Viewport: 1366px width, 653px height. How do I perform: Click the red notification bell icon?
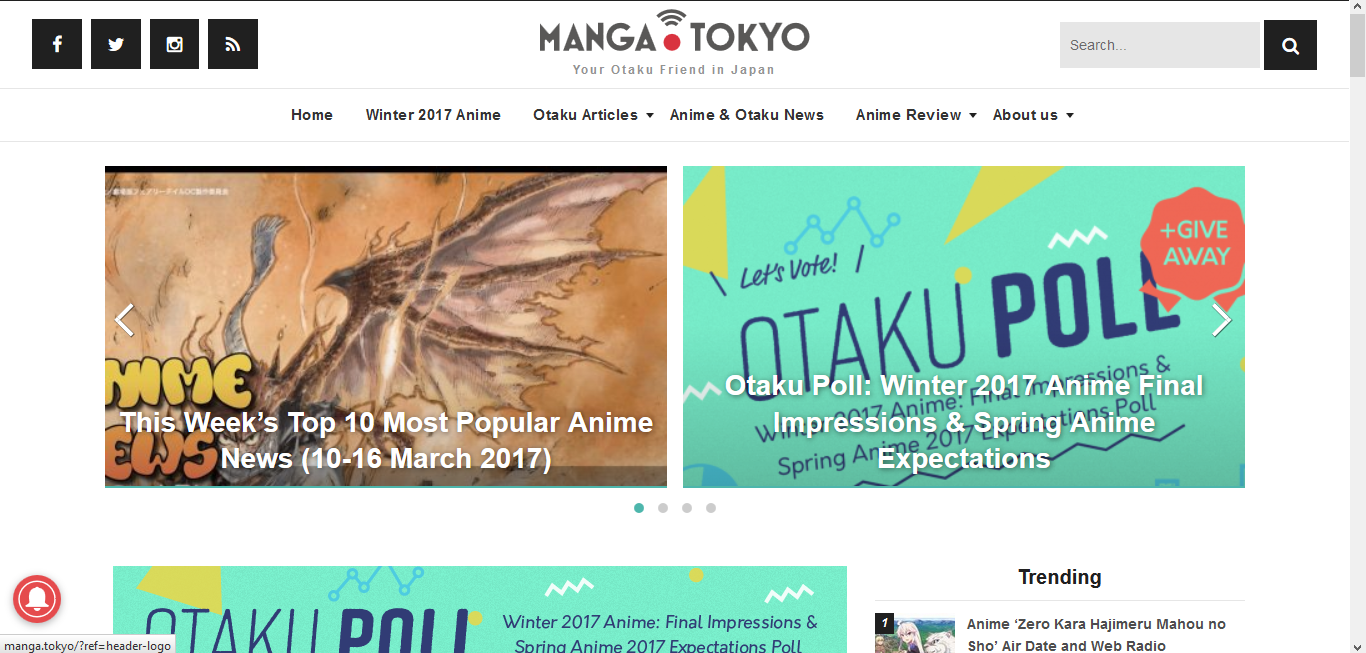pyautogui.click(x=37, y=598)
